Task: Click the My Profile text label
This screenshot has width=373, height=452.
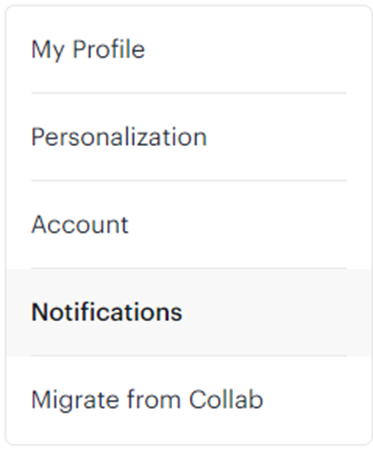Action: pos(88,50)
